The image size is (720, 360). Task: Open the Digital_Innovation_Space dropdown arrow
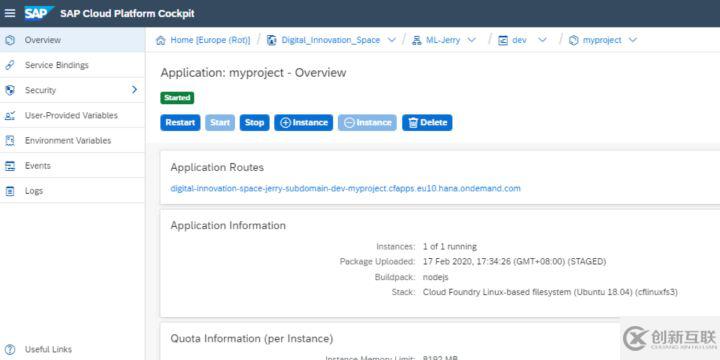click(x=392, y=40)
